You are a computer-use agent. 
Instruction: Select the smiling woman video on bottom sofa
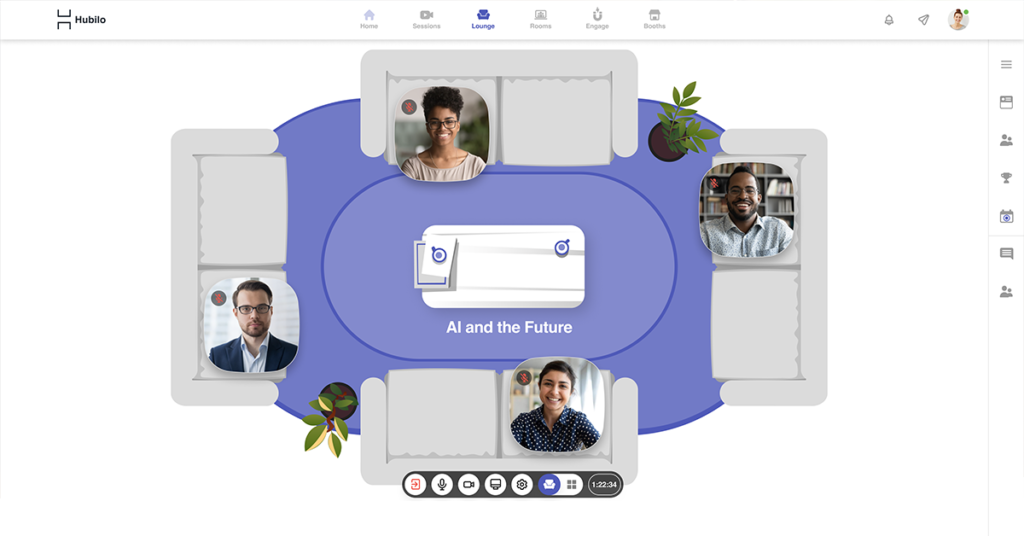click(x=557, y=404)
